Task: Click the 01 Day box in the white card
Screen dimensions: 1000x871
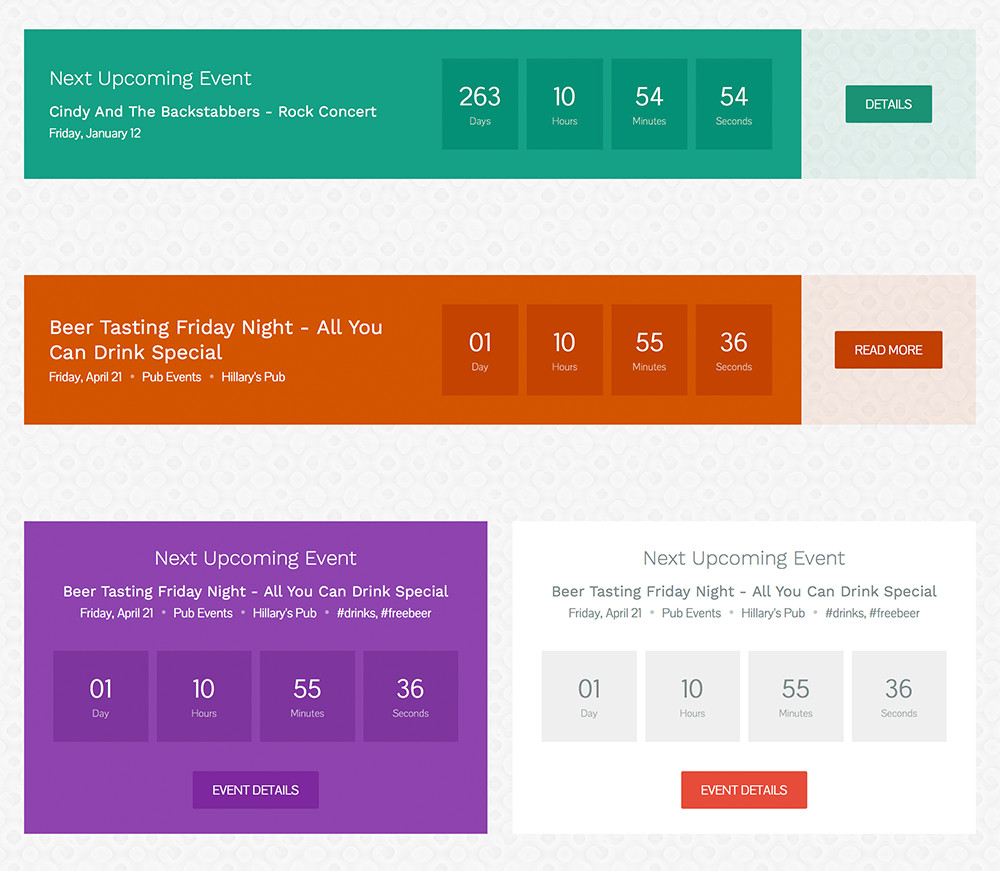Action: pos(589,696)
